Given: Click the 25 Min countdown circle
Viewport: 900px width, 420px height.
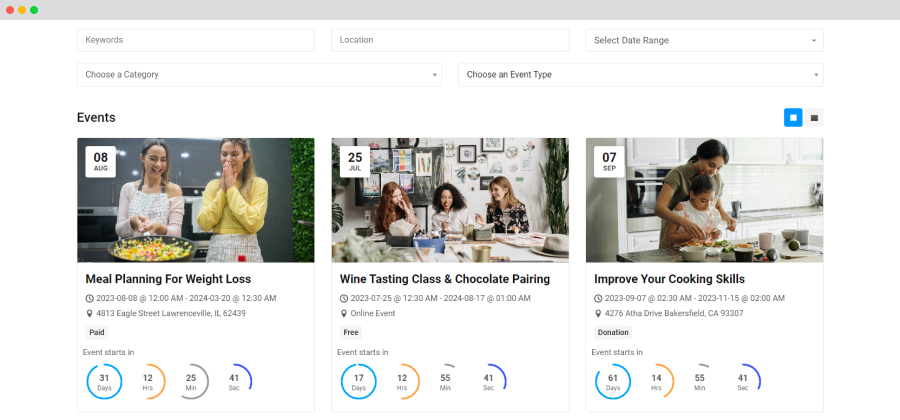Looking at the screenshot, I should pos(191,382).
